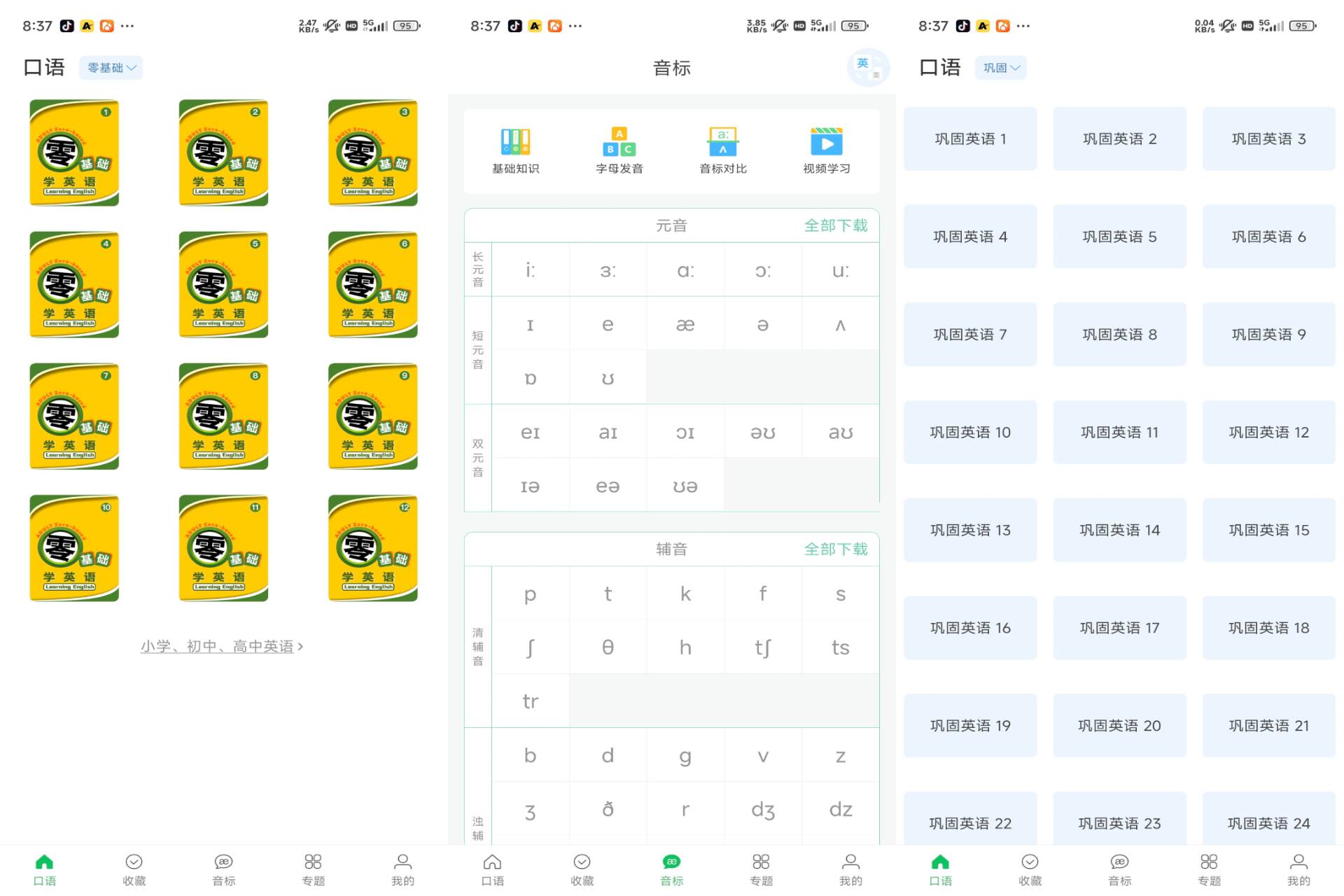Open the 基础知识 books icon
The width and height of the screenshot is (1344, 896).
[x=515, y=142]
